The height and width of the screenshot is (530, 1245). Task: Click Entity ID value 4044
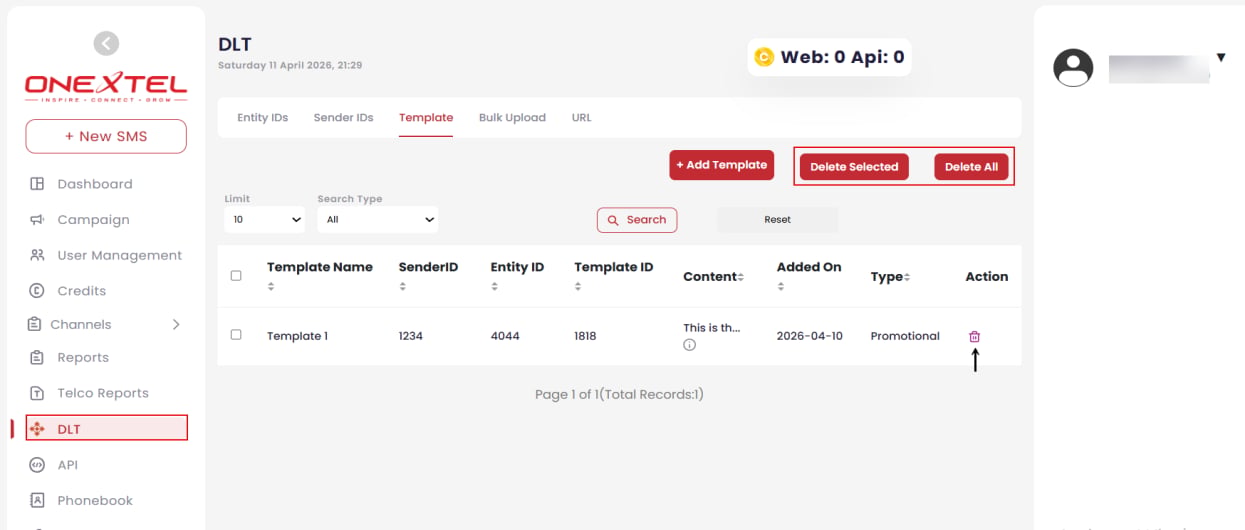click(505, 336)
